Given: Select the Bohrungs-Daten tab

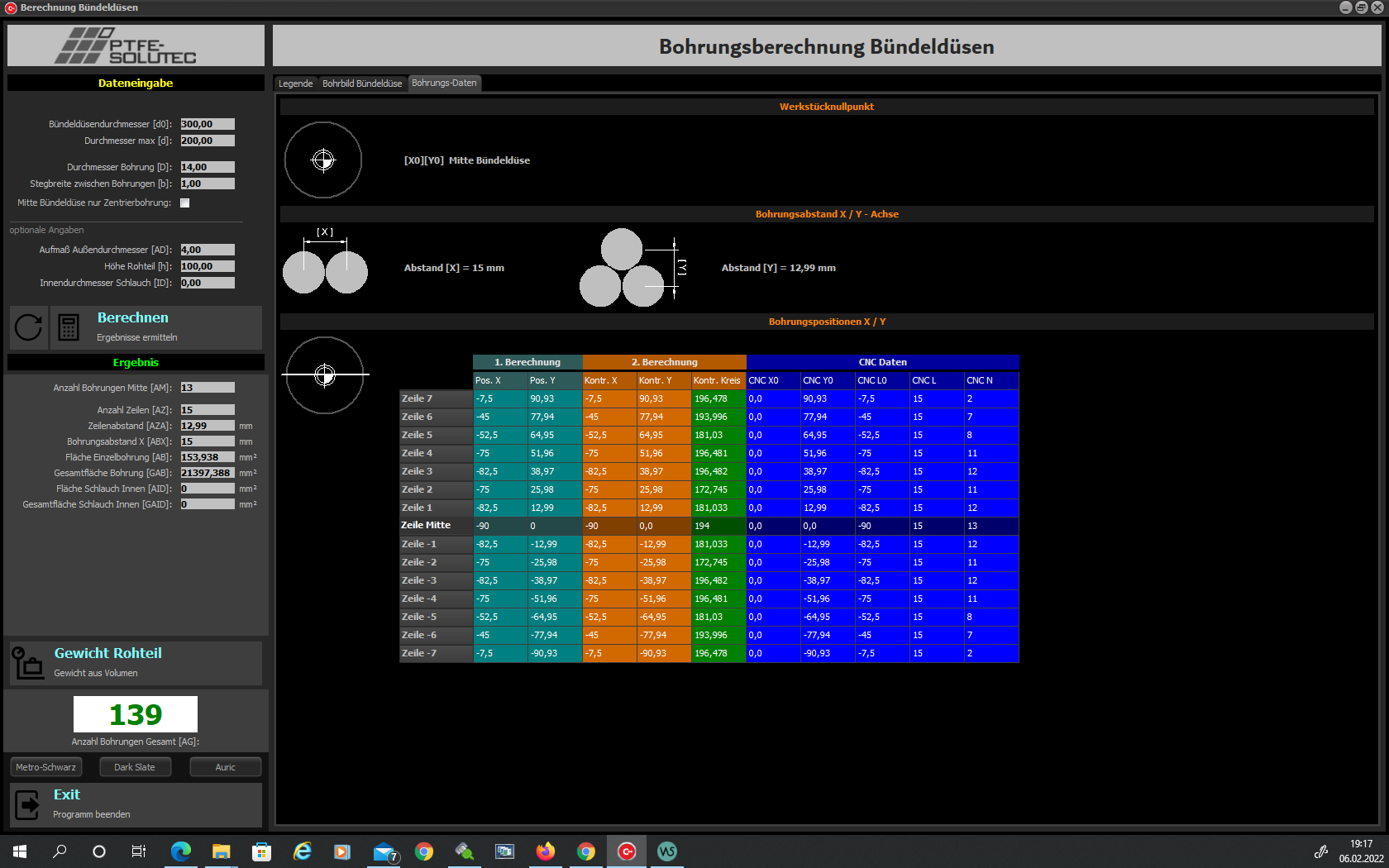Looking at the screenshot, I should coord(444,83).
